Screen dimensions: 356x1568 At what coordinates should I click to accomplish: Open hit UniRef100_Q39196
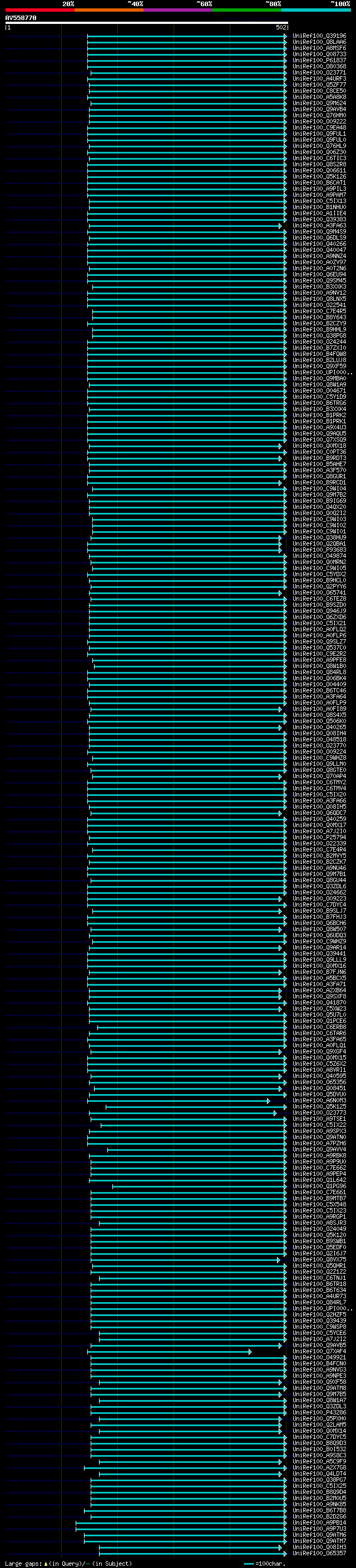click(319, 37)
